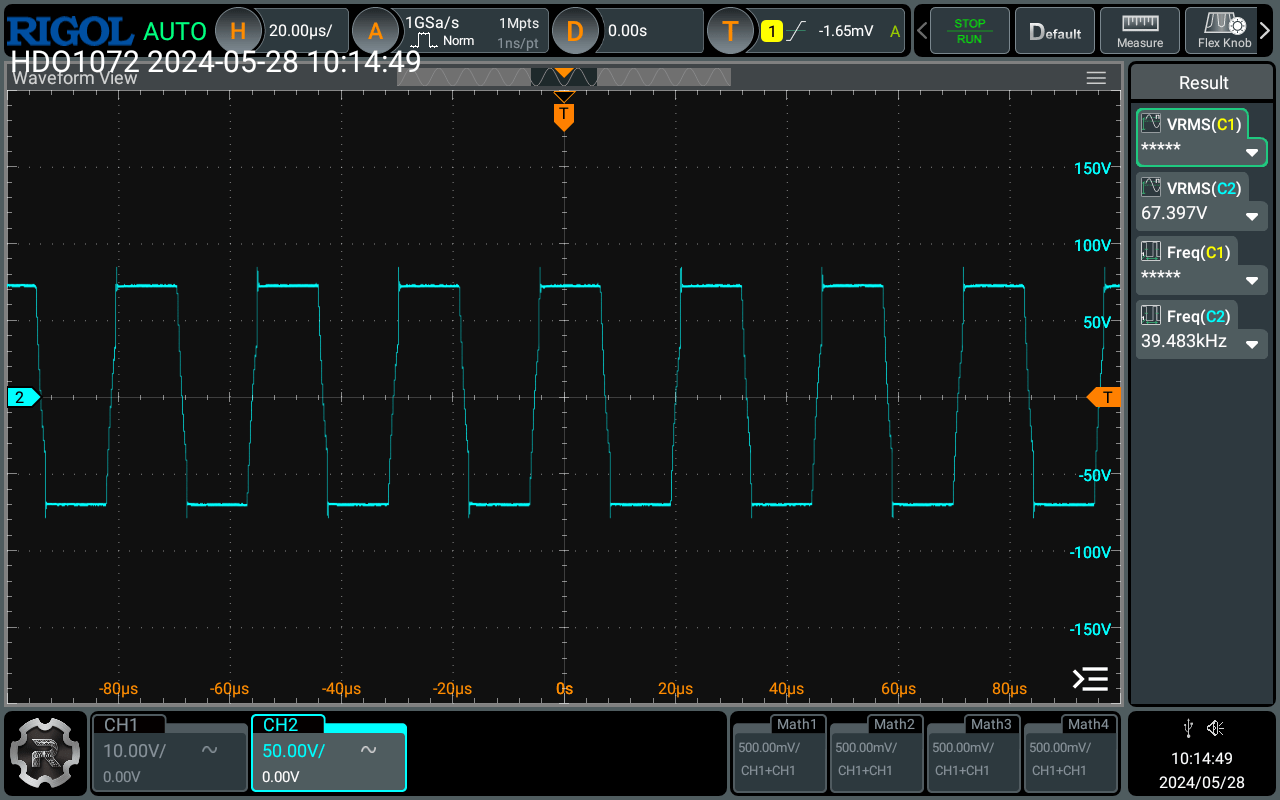The height and width of the screenshot is (800, 1280).
Task: Open acquisition A settings
Action: coord(375,31)
